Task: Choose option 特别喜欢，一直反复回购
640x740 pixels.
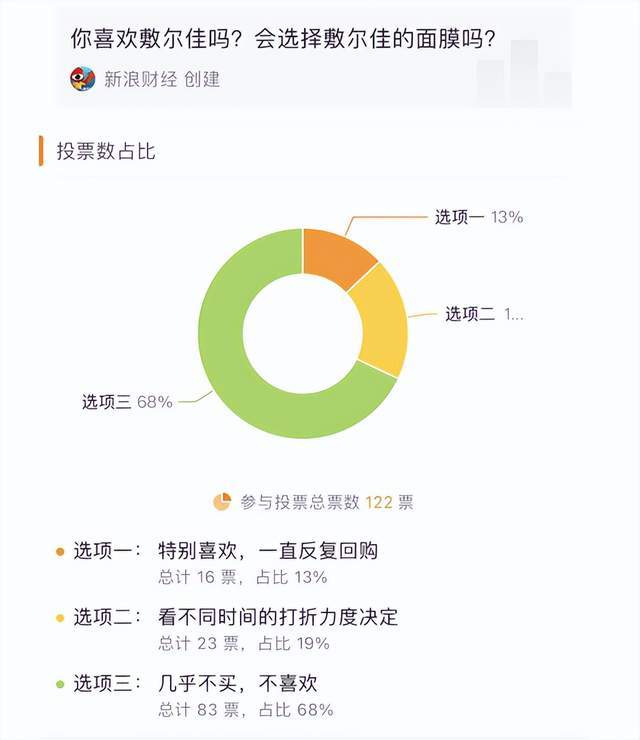Action: pos(267,551)
